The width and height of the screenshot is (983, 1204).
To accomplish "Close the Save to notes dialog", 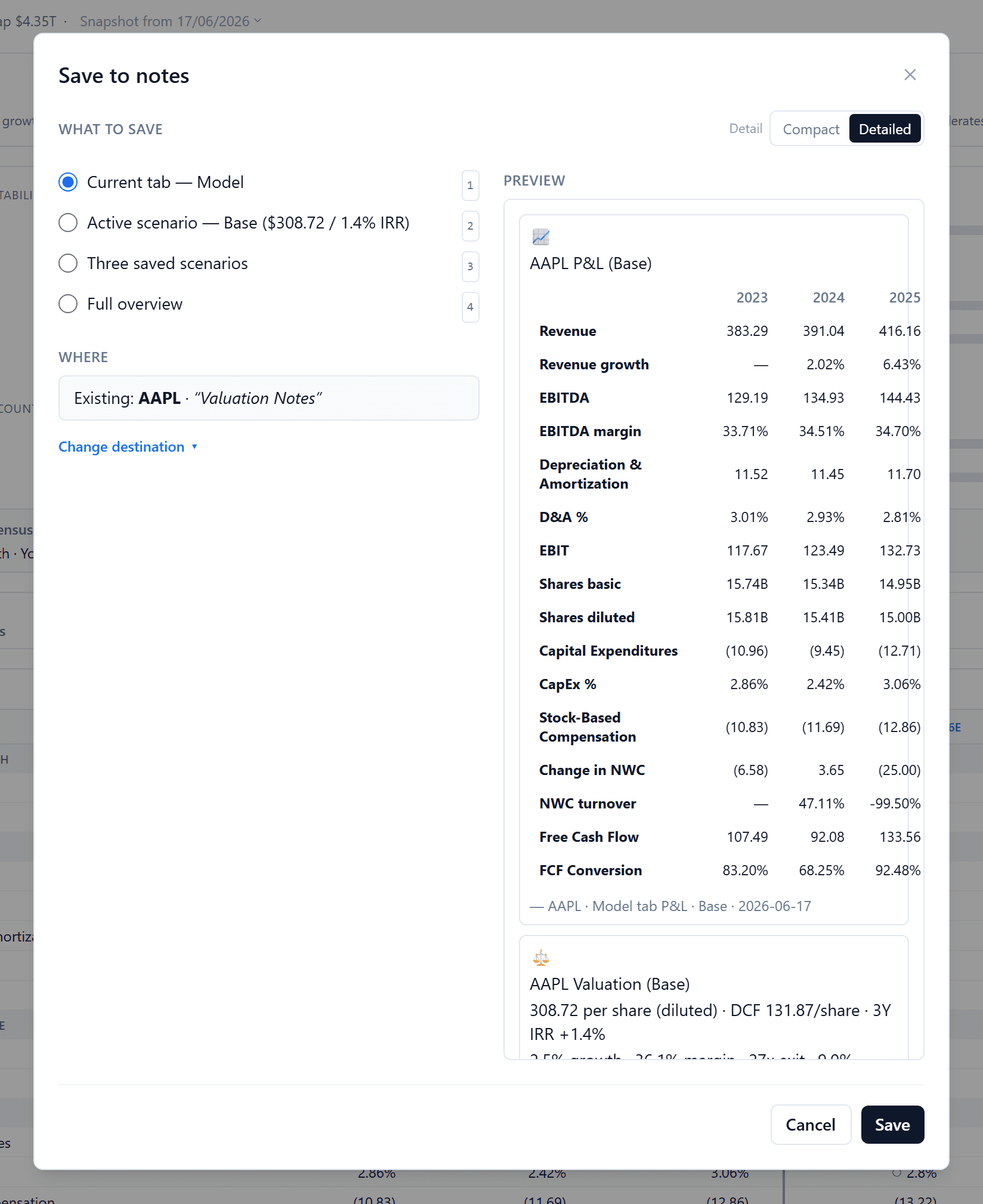I will (x=910, y=75).
